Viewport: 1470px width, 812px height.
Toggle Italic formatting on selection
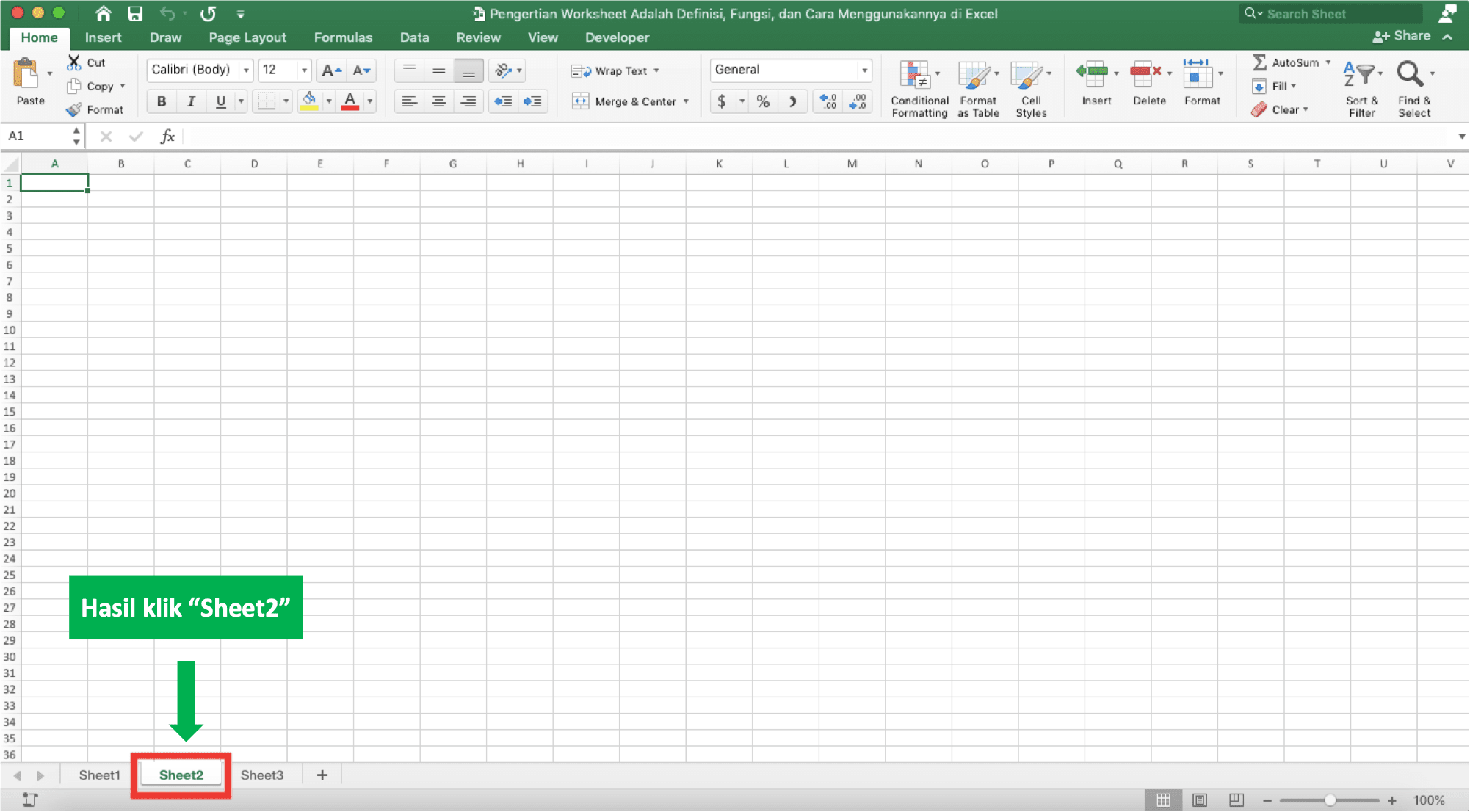190,100
